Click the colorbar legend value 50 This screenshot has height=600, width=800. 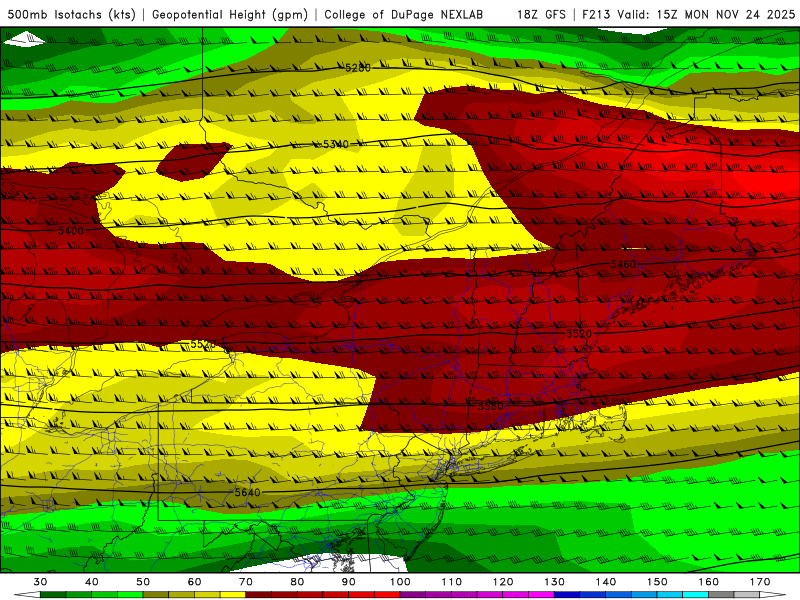pyautogui.click(x=143, y=582)
